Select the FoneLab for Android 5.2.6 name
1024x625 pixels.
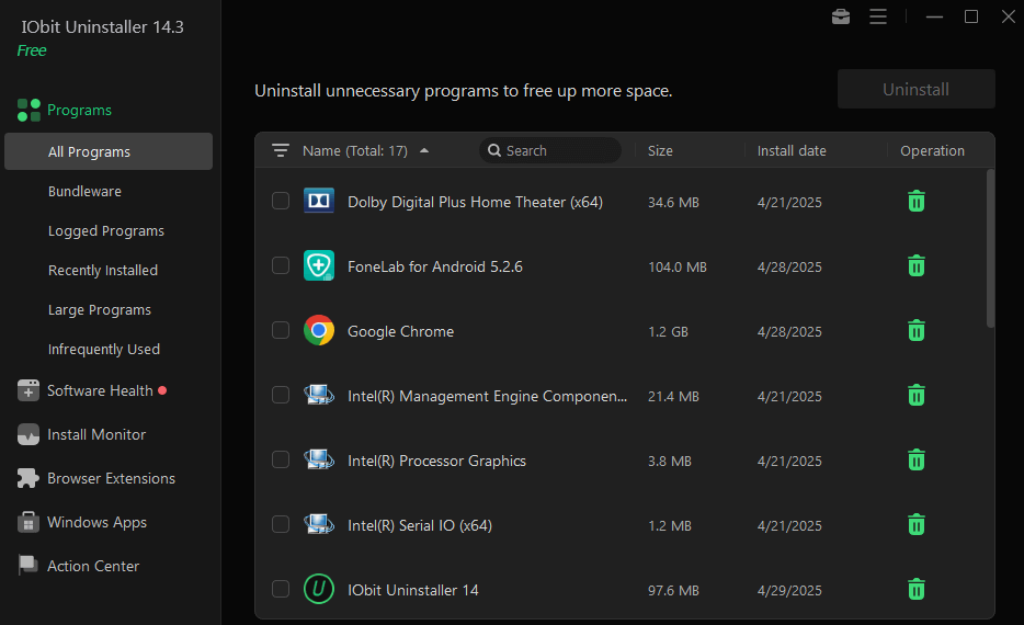coord(435,266)
